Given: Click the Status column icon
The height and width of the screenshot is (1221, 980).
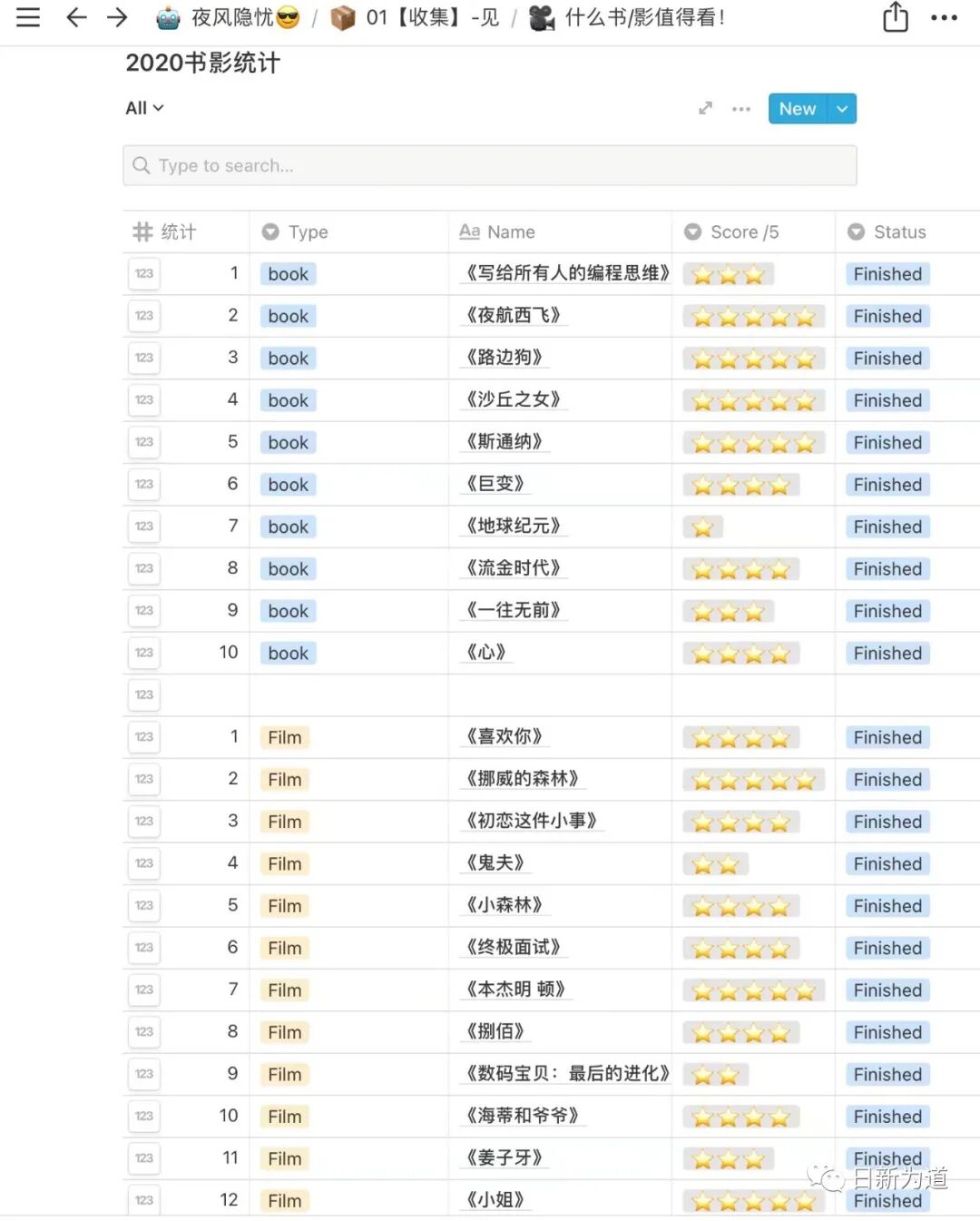Looking at the screenshot, I should pyautogui.click(x=856, y=231).
